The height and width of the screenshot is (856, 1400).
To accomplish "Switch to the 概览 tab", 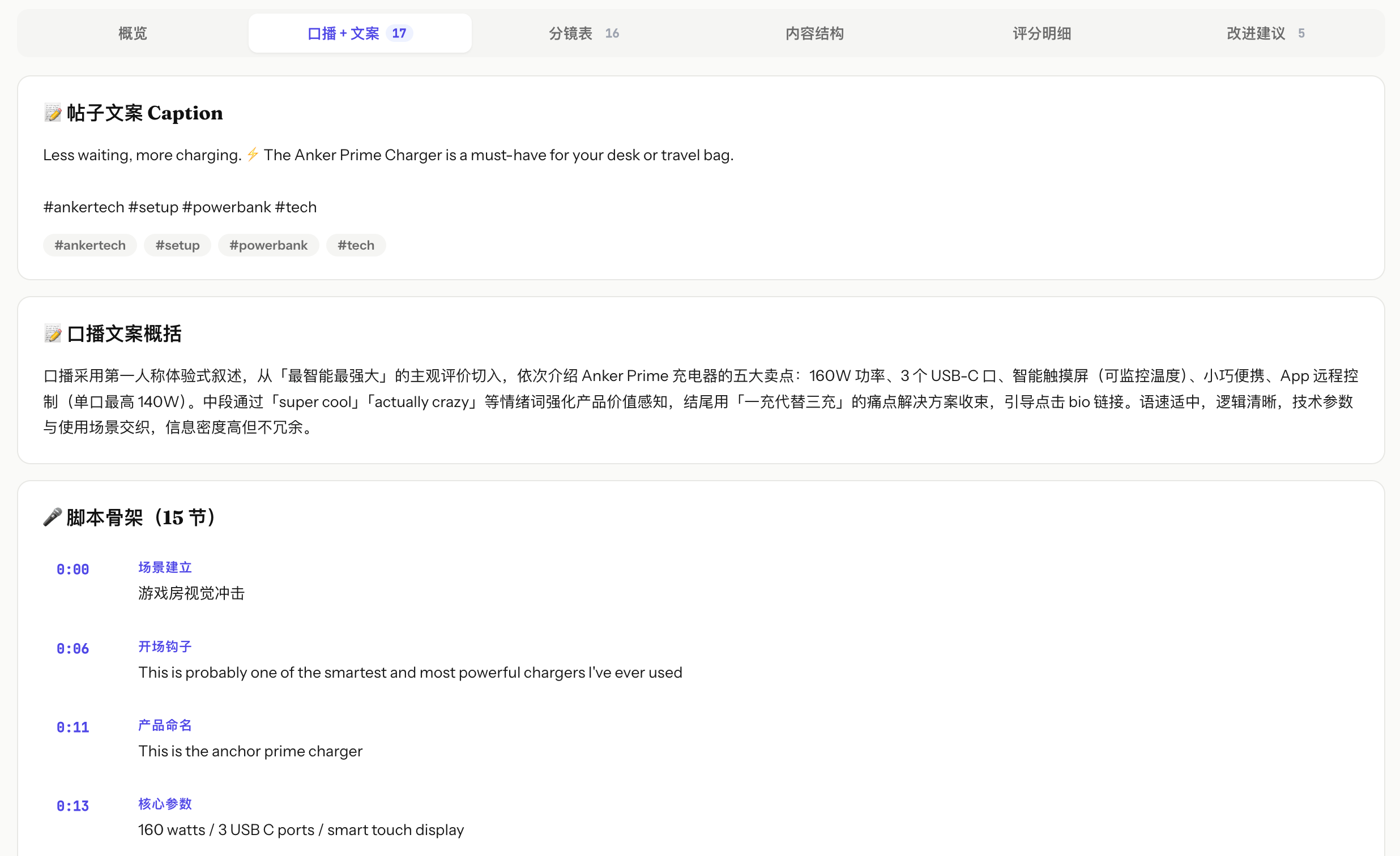I will click(133, 33).
